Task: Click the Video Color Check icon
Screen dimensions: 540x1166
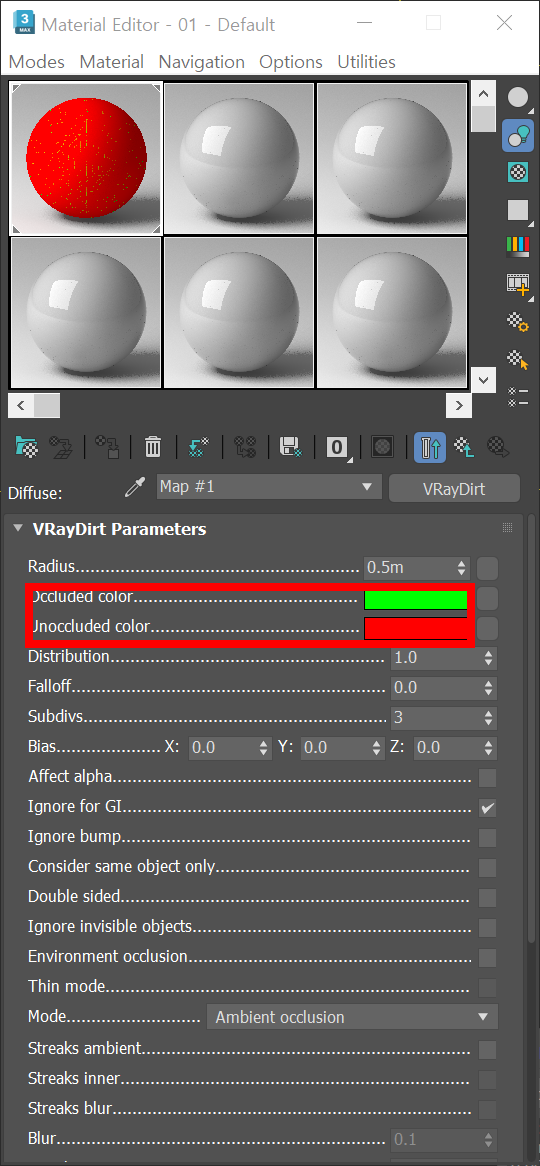Action: [x=518, y=247]
